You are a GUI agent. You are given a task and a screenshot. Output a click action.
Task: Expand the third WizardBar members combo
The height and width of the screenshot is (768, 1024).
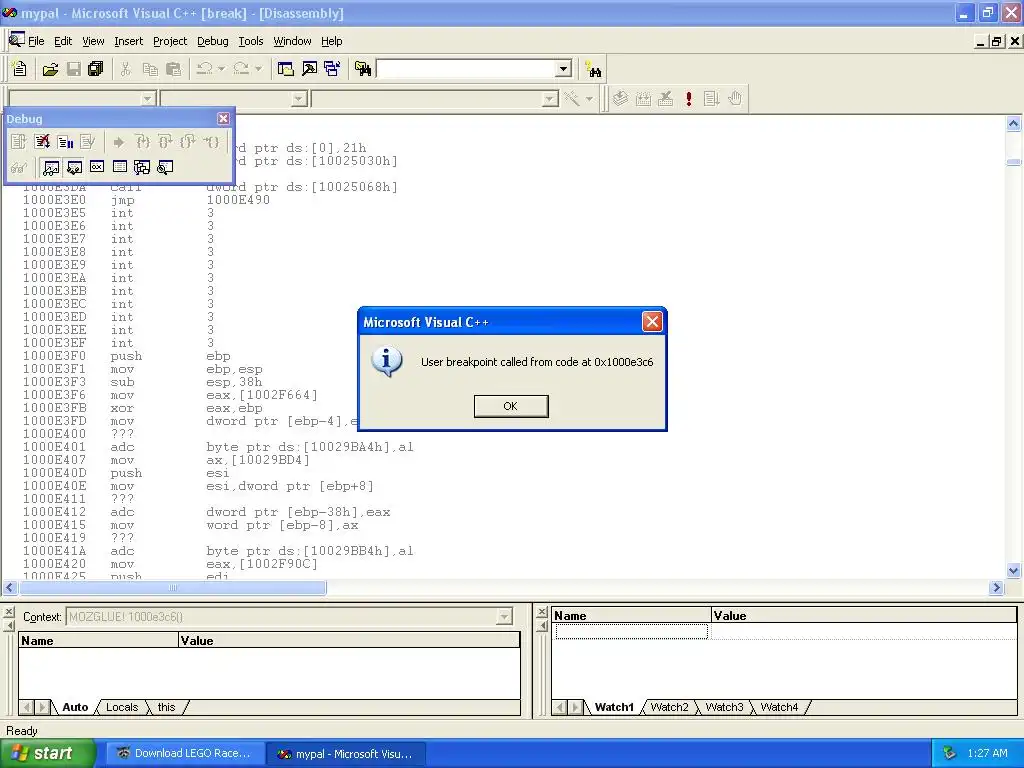pos(550,99)
